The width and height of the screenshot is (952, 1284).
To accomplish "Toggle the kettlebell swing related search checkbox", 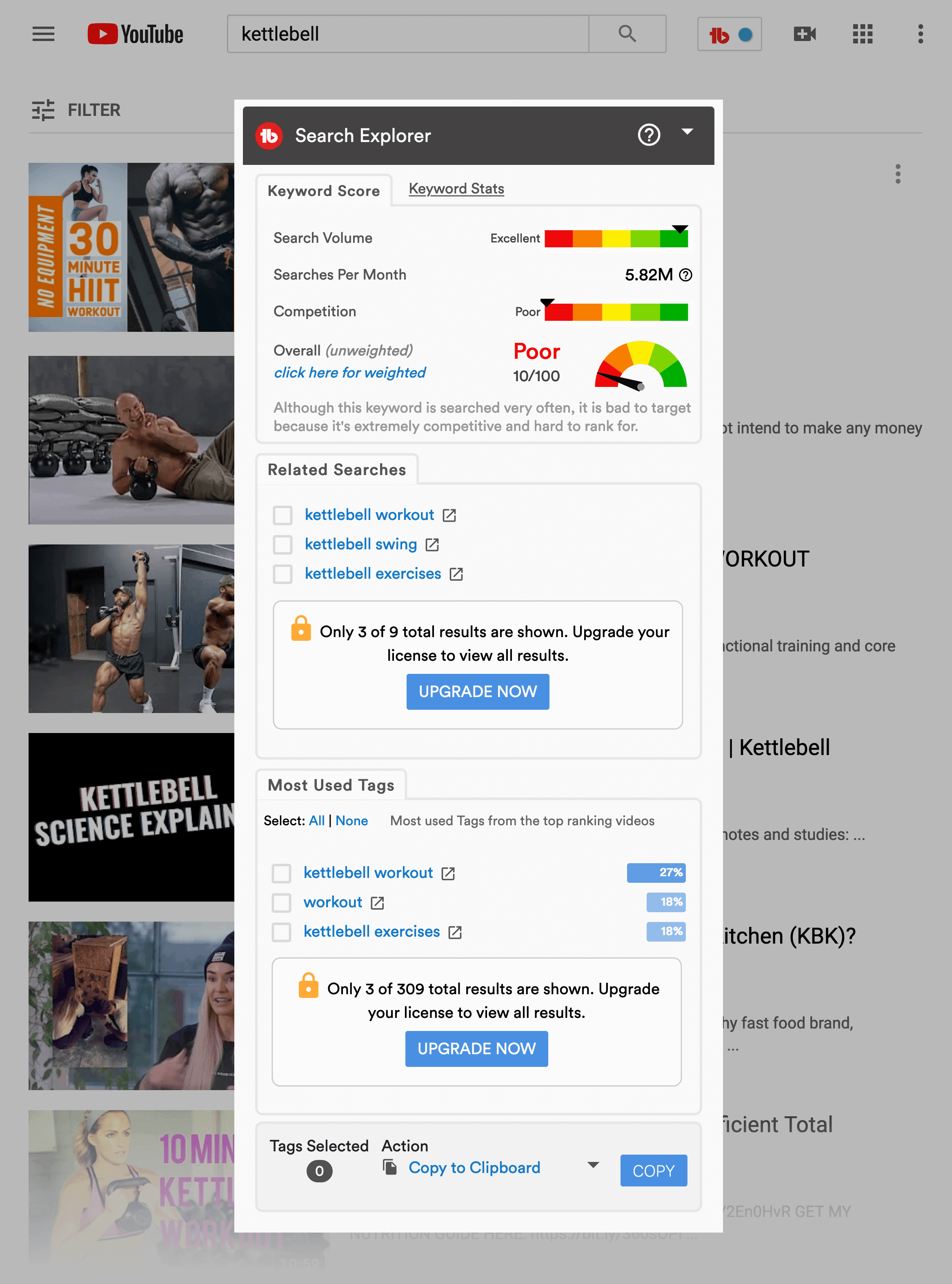I will (283, 544).
